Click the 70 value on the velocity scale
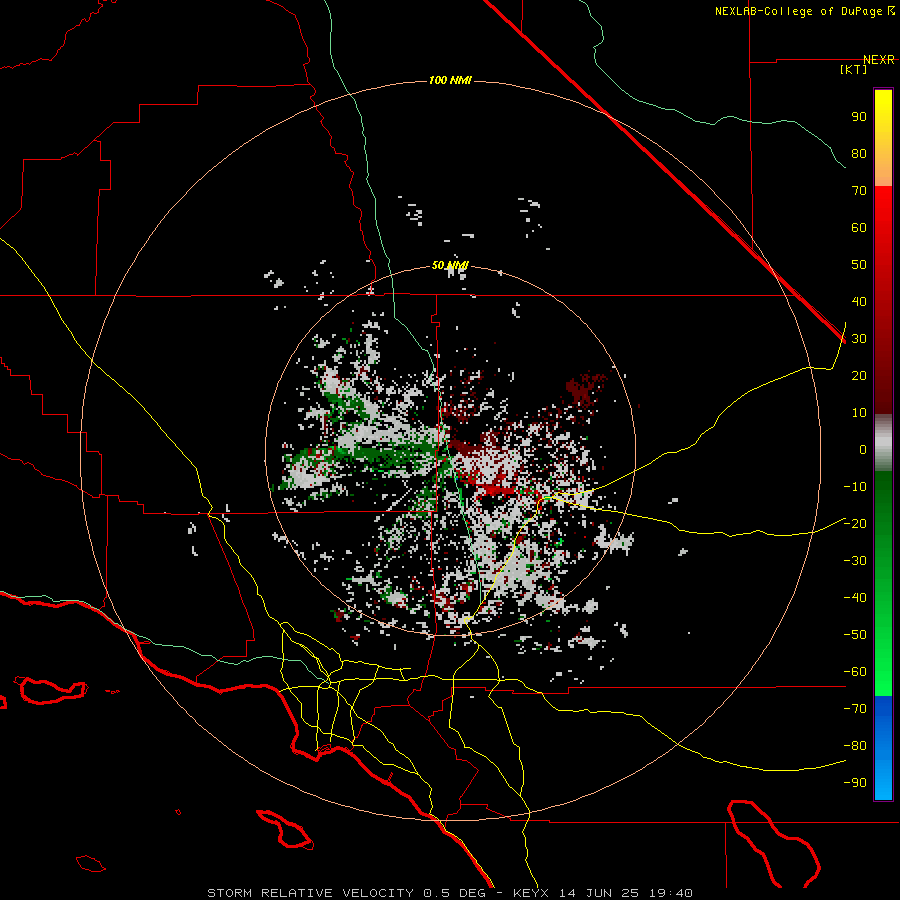The height and width of the screenshot is (900, 900). pyautogui.click(x=859, y=191)
